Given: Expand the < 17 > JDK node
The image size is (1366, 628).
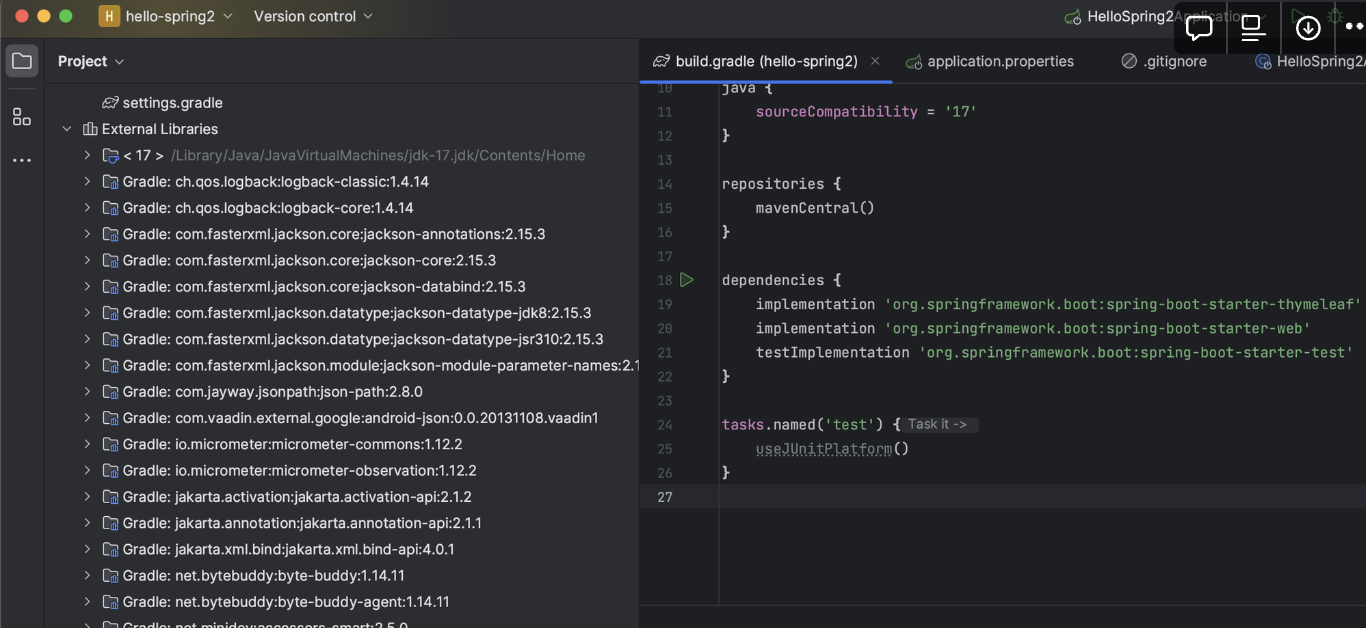Looking at the screenshot, I should [x=87, y=155].
